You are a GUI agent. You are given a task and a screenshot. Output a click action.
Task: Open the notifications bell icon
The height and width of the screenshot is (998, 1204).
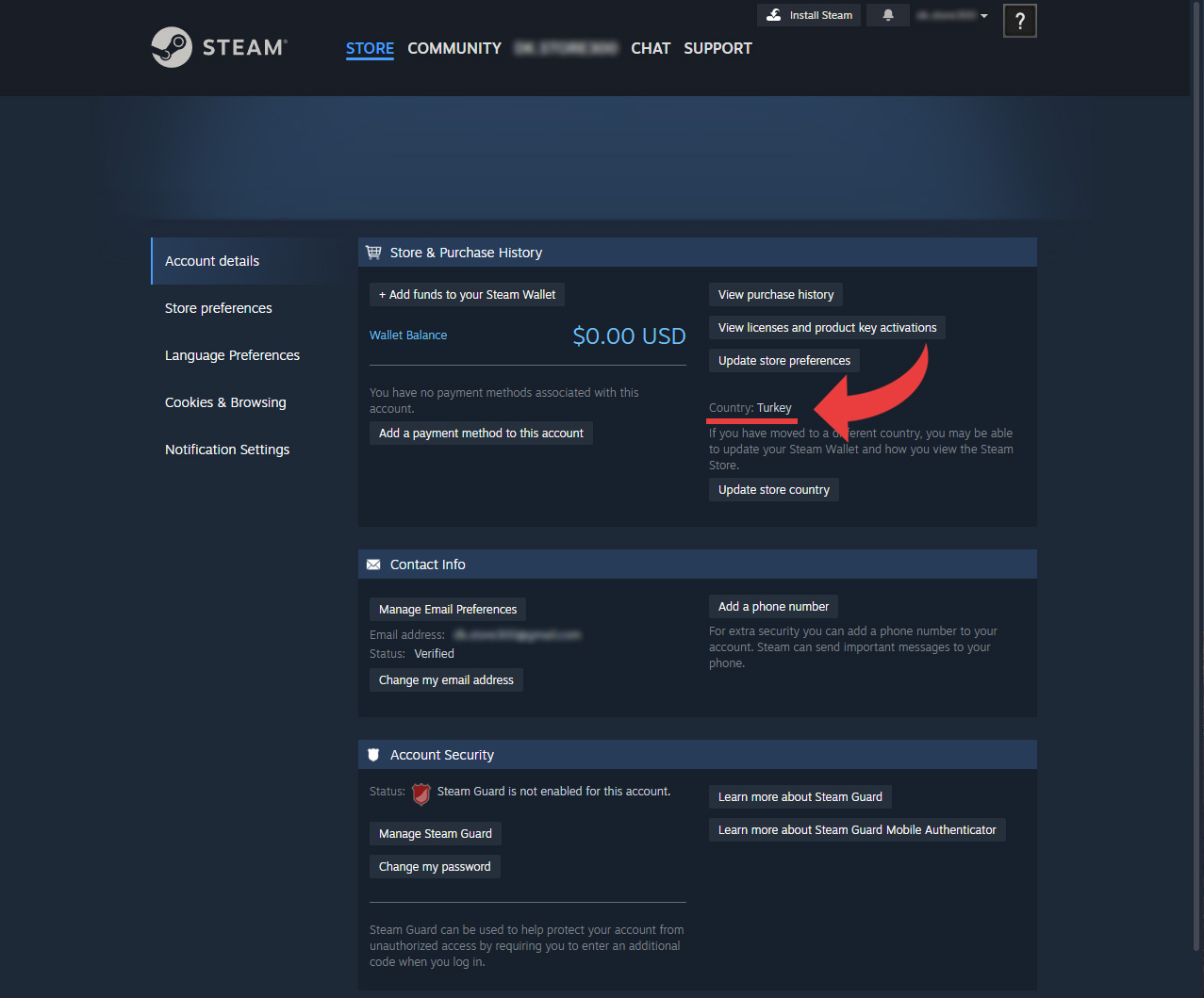[x=887, y=15]
